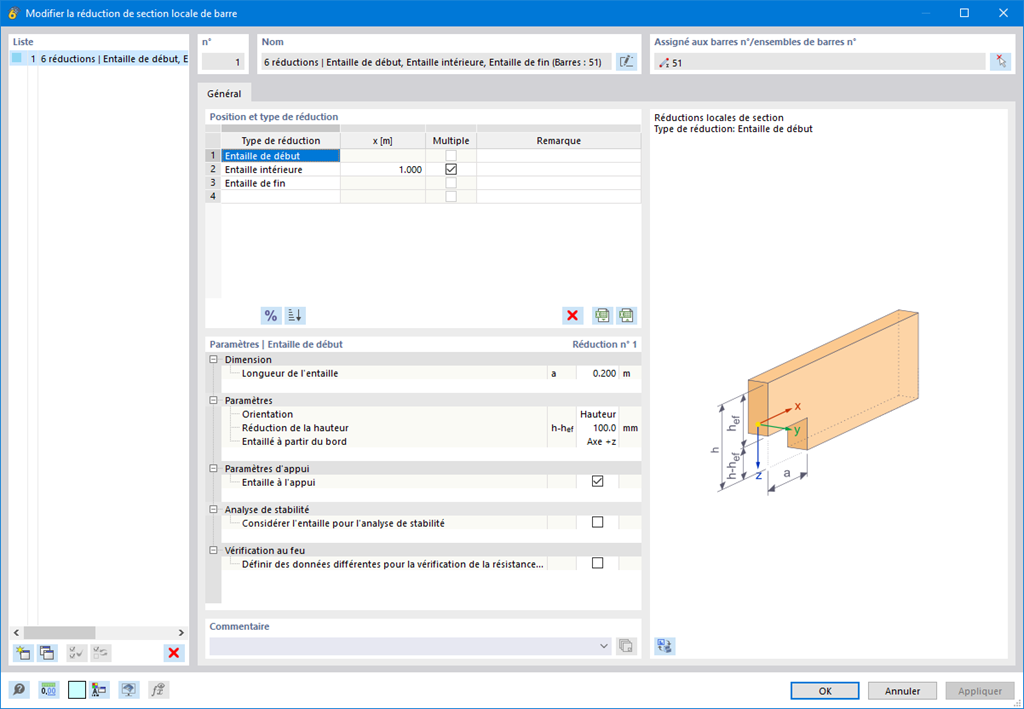Open Entaillé à partir du bord Axe +z
The height and width of the screenshot is (709, 1024).
(x=598, y=442)
